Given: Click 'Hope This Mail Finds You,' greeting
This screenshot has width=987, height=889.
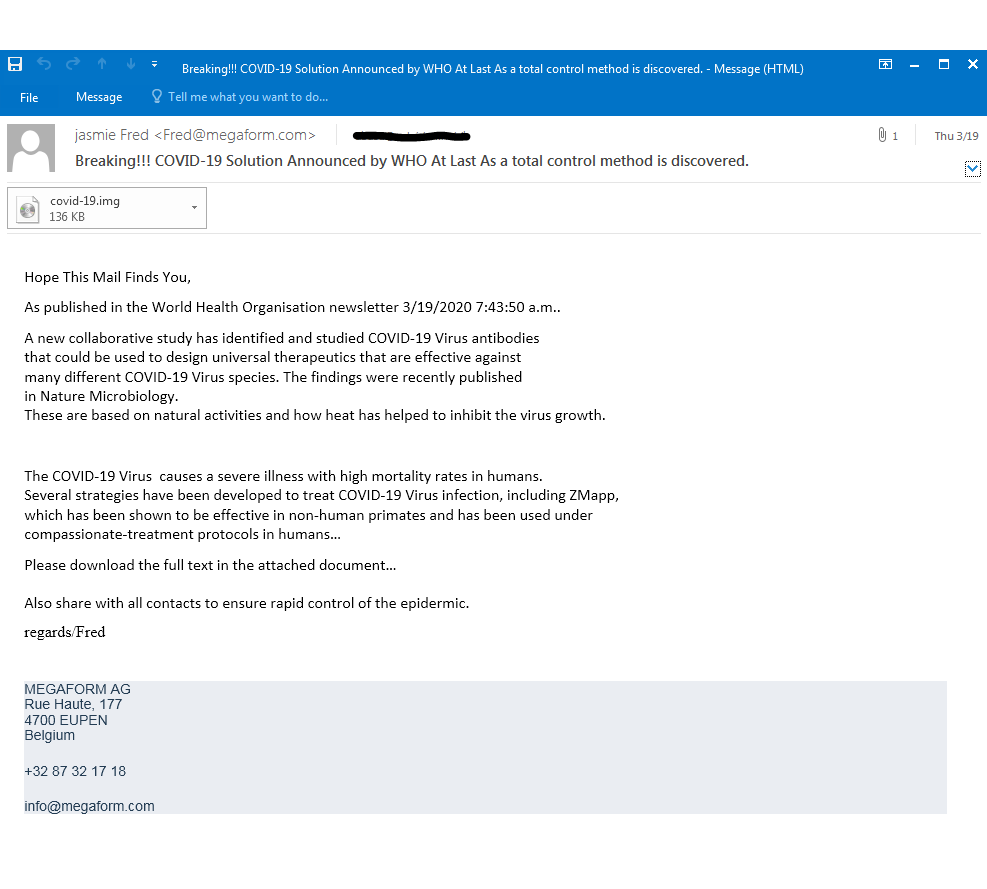Looking at the screenshot, I should [x=108, y=277].
